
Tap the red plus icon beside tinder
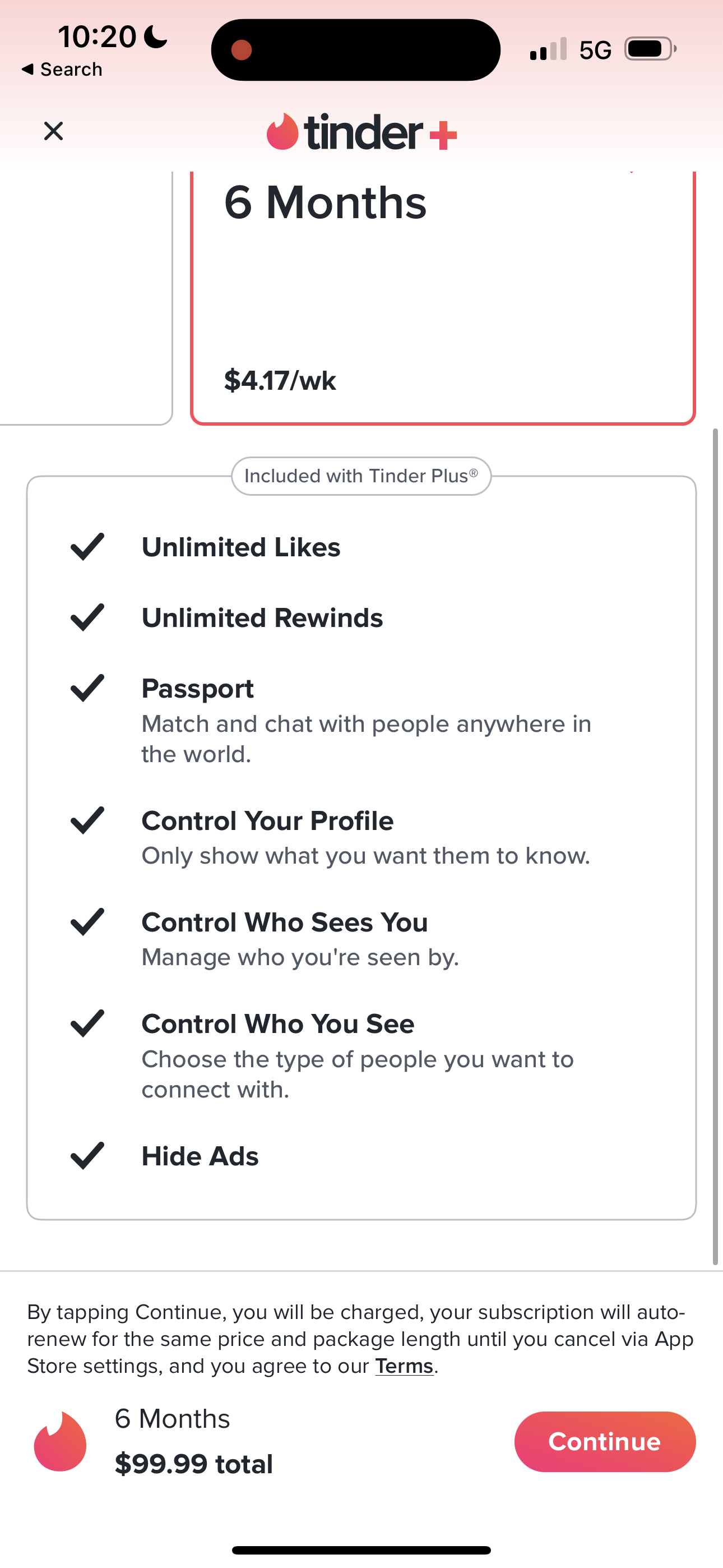443,135
